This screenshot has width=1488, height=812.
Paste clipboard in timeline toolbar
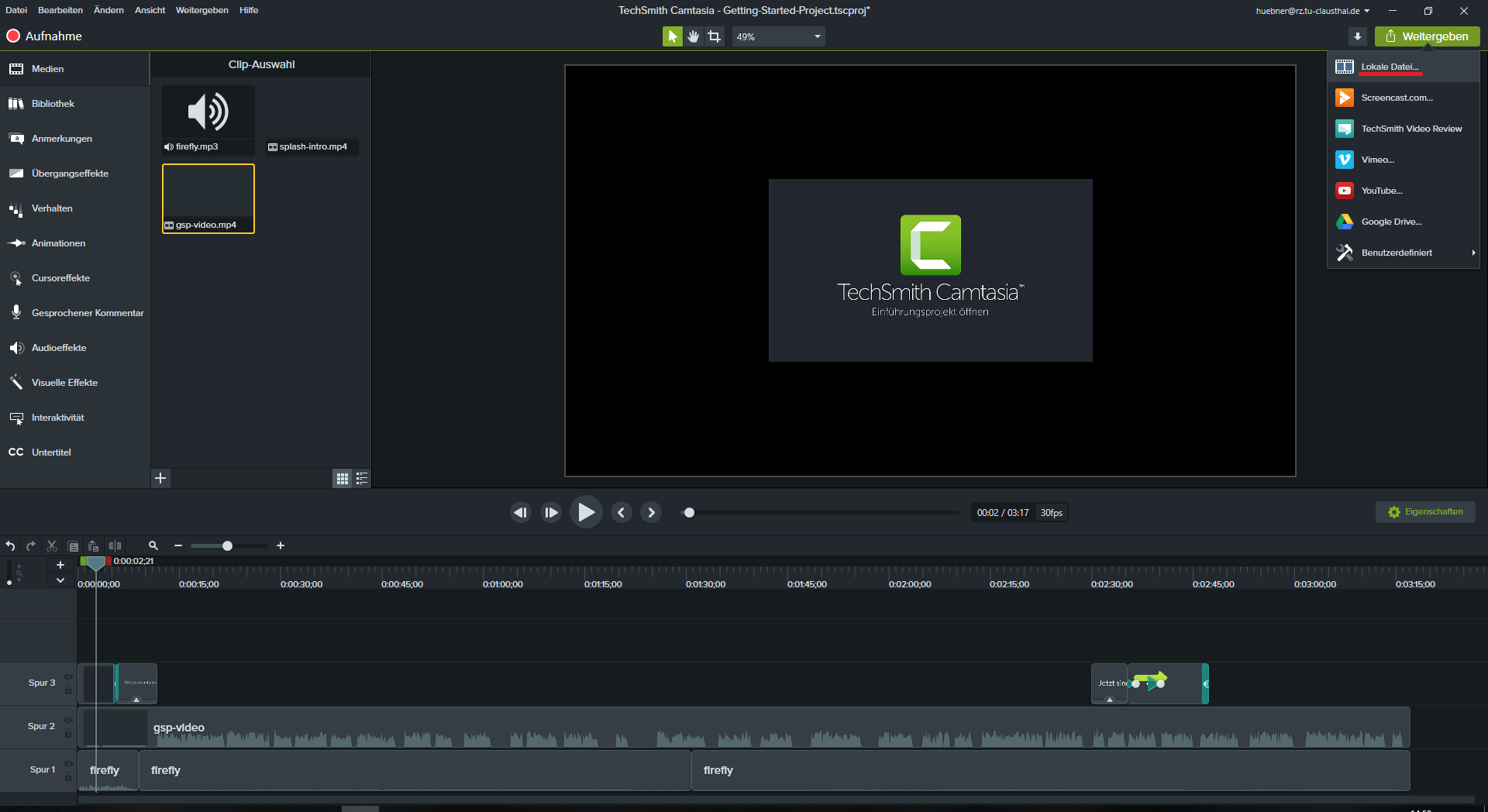pos(93,546)
